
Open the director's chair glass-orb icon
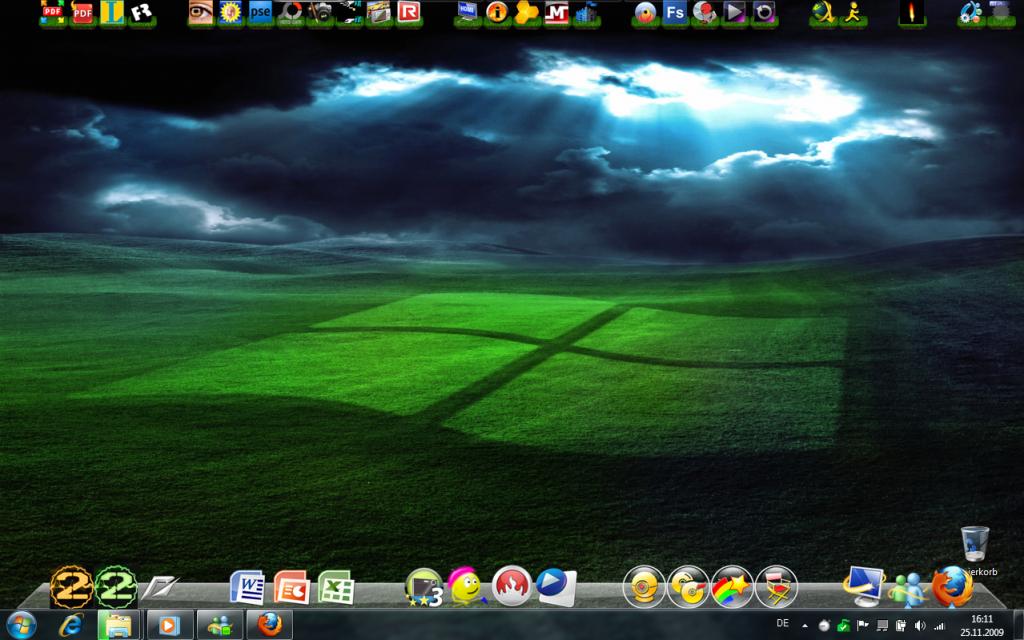[776, 586]
